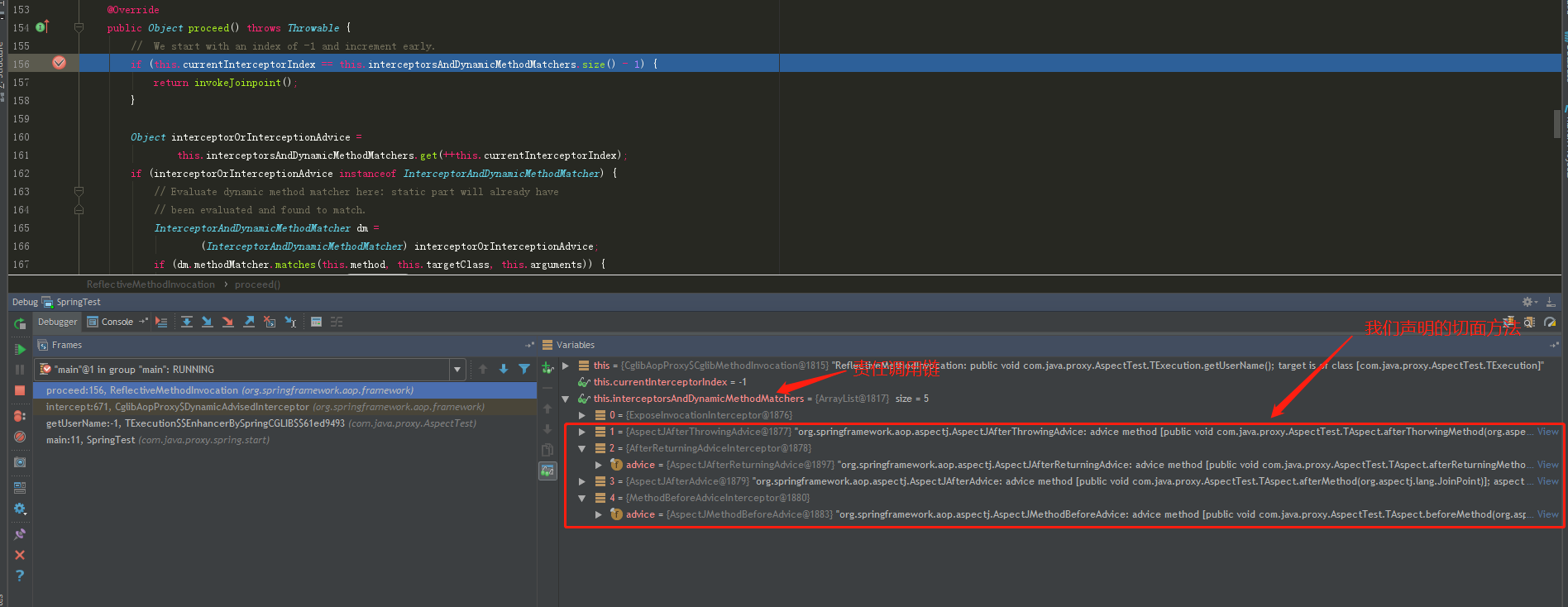Open debugger settings gear in sidebar

click(20, 509)
